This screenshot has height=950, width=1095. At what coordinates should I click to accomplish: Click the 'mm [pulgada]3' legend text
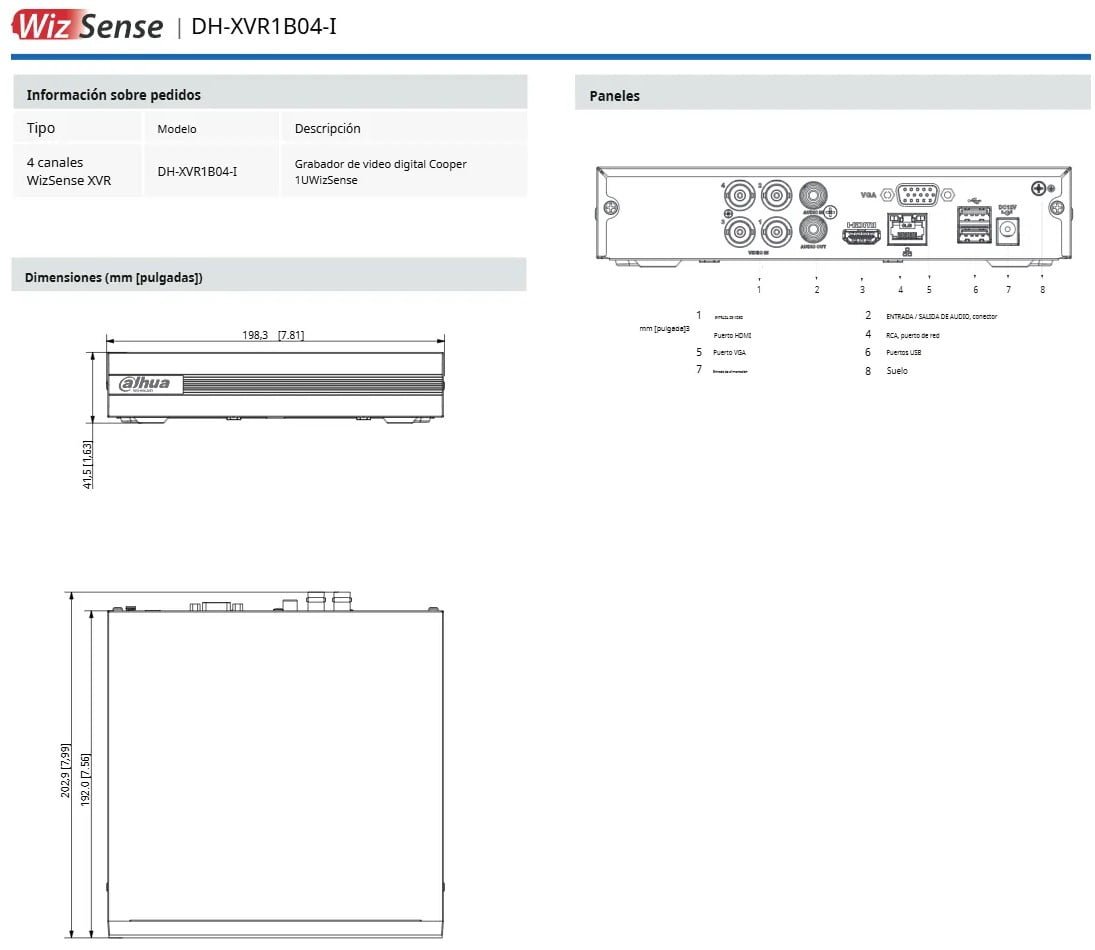click(x=664, y=328)
